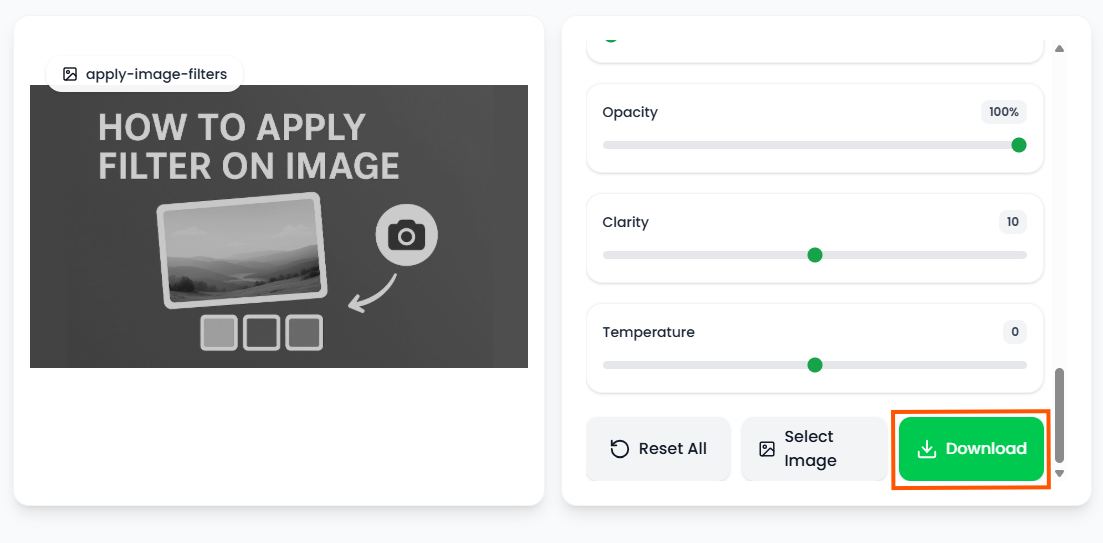Click the download arrow icon
This screenshot has height=543, width=1103.
[926, 449]
